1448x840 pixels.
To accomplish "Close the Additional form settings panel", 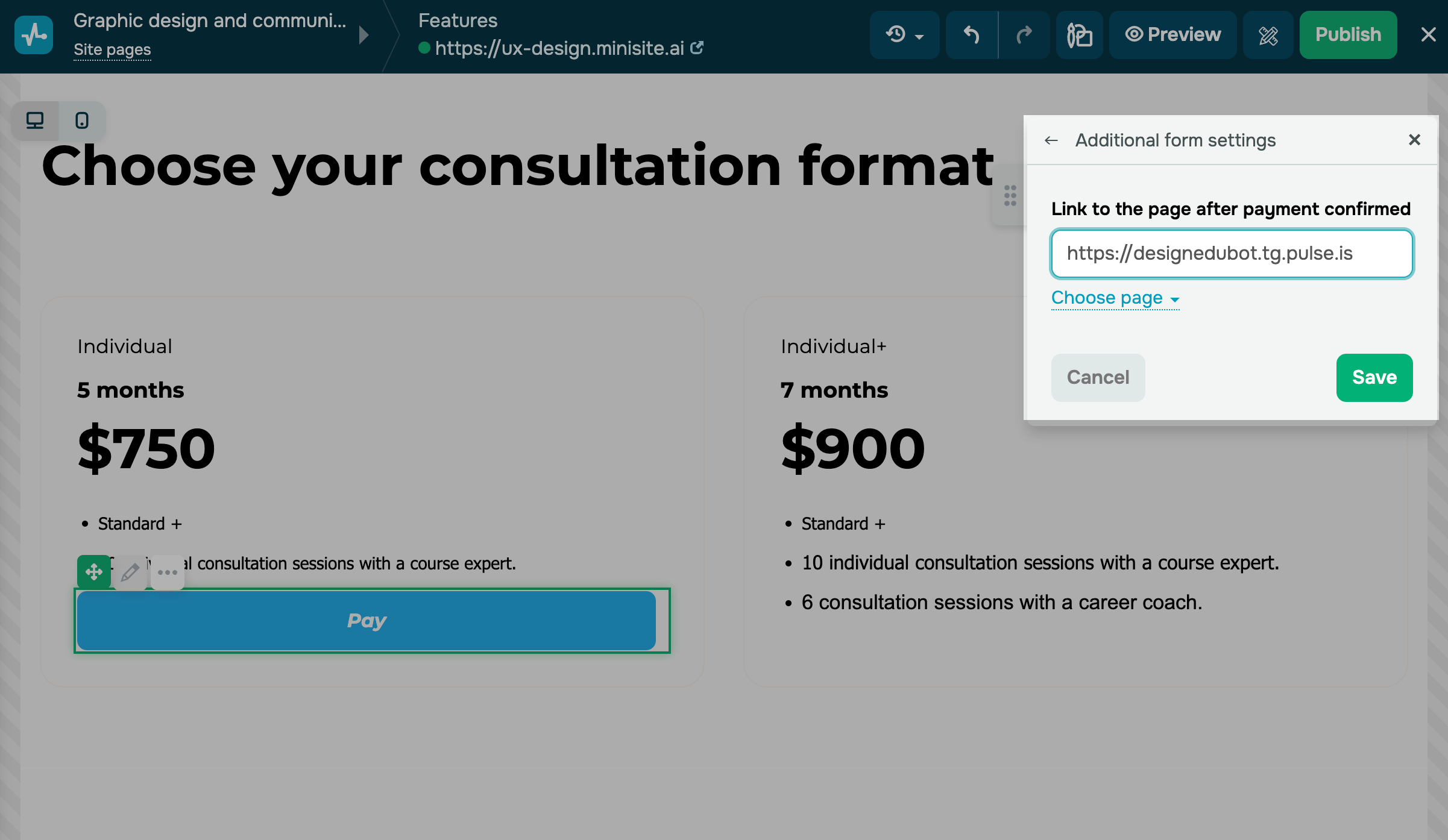I will pos(1414,140).
